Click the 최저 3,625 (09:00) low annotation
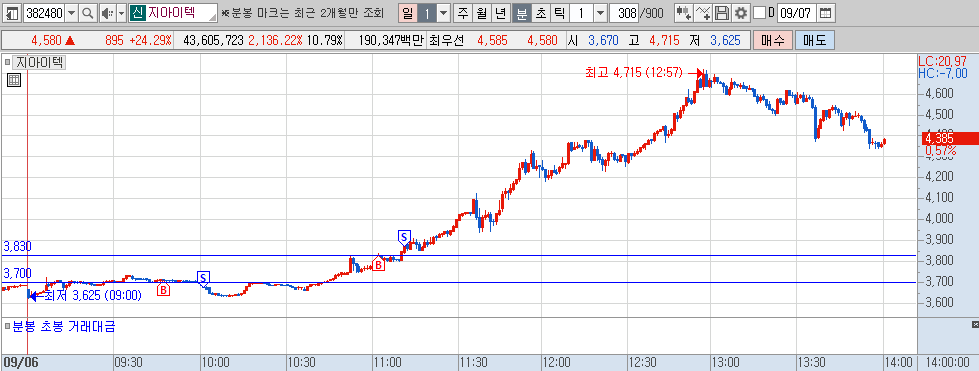Screen dimensions: 979x371 point(93,295)
